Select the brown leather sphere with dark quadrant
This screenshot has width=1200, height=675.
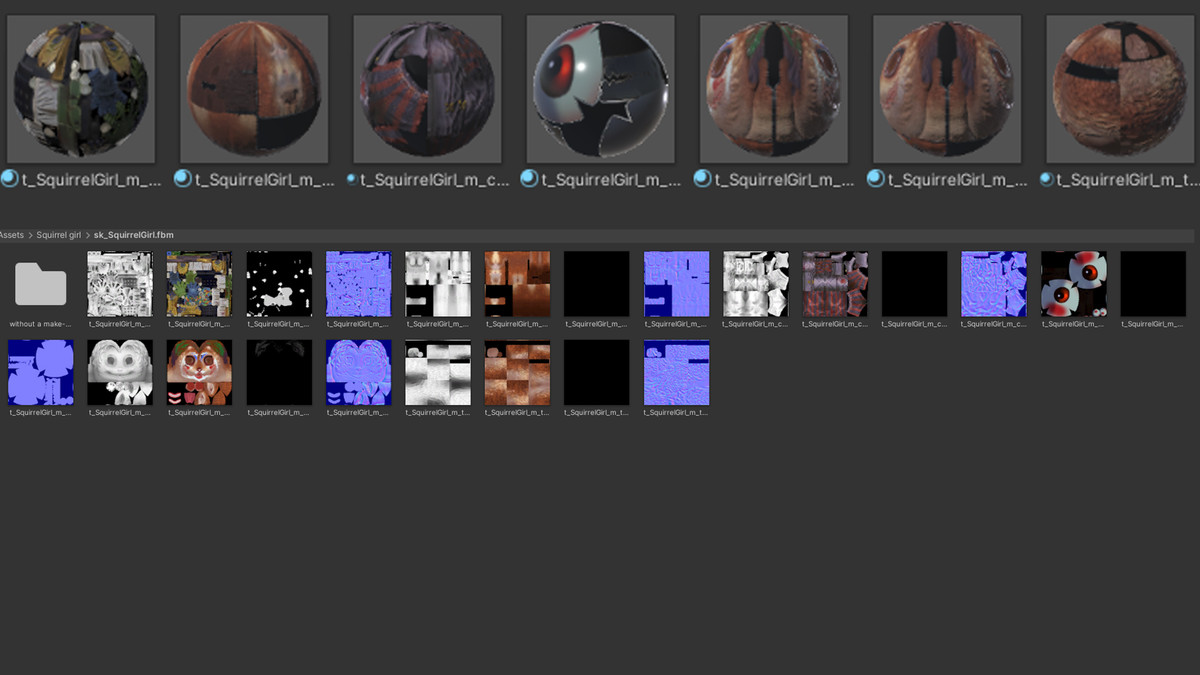(x=254, y=89)
